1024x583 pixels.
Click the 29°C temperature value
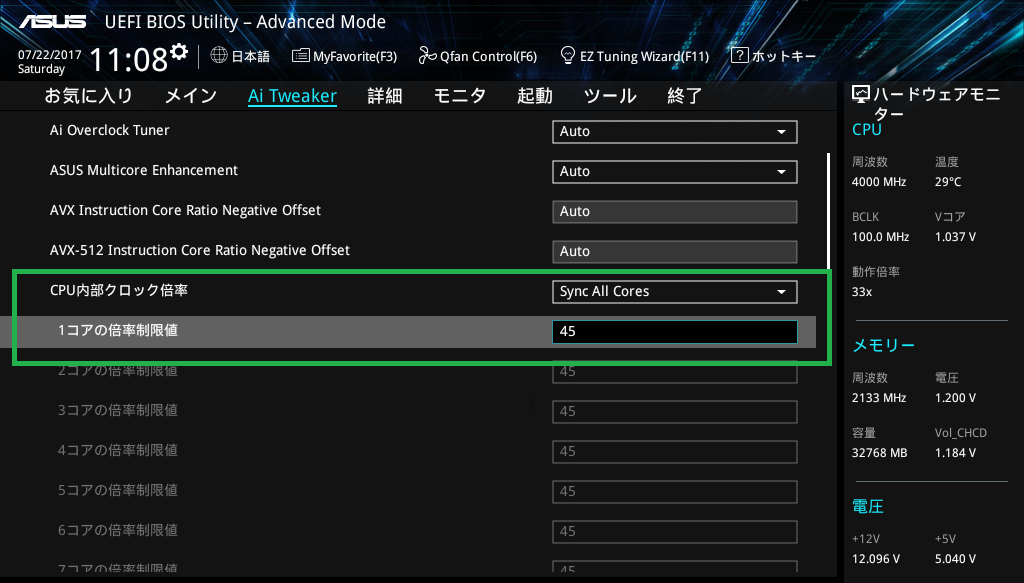(948, 182)
